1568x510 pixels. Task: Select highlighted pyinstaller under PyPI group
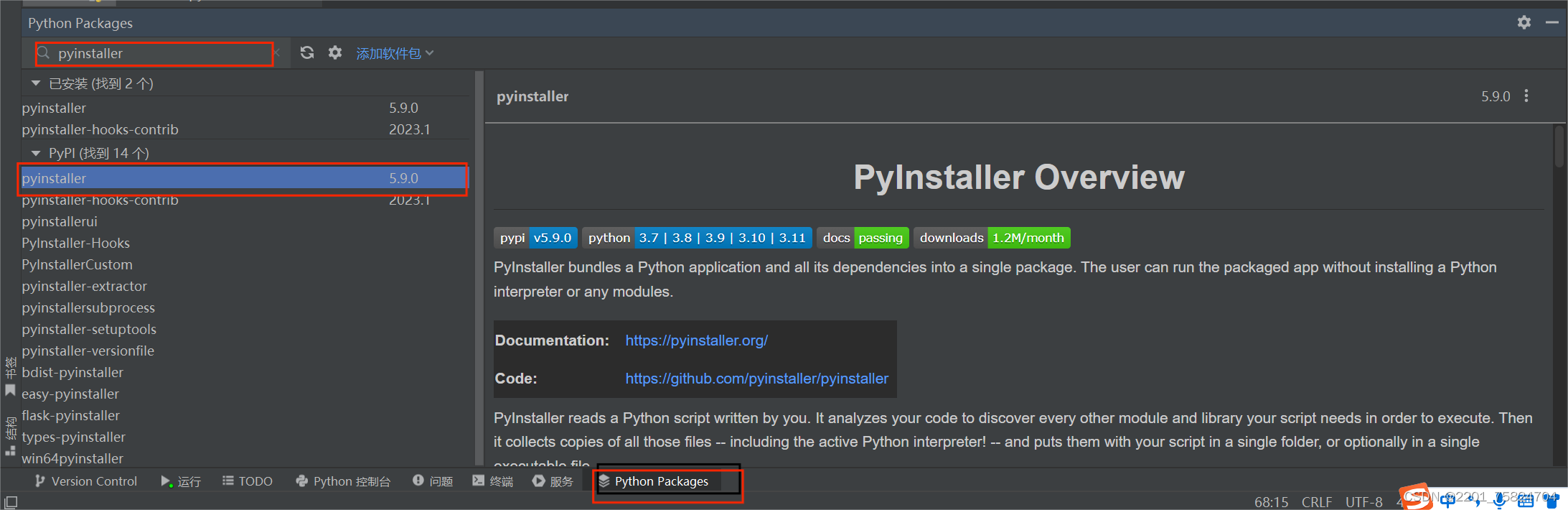(245, 178)
